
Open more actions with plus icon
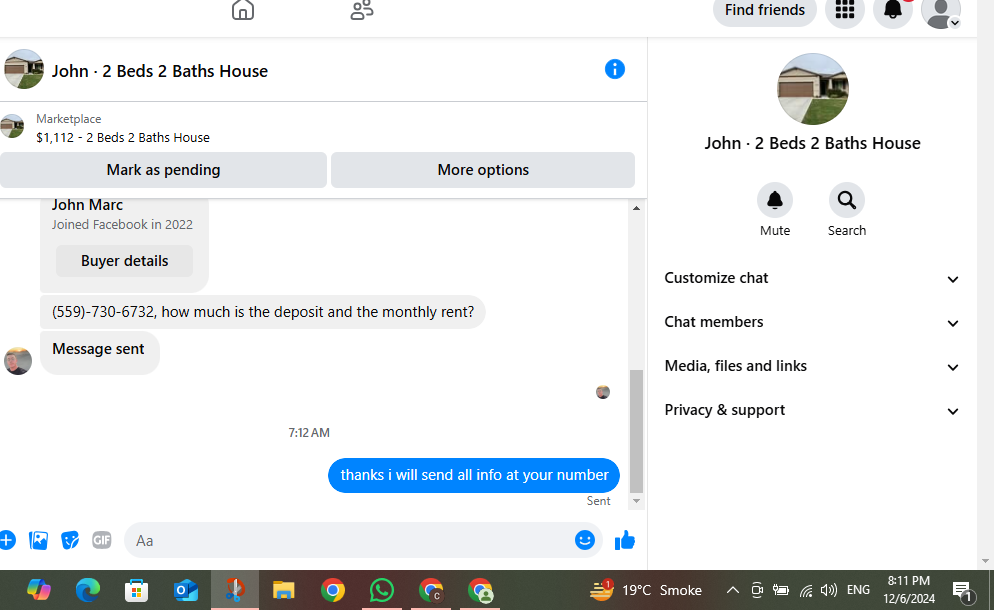[x=7, y=540]
